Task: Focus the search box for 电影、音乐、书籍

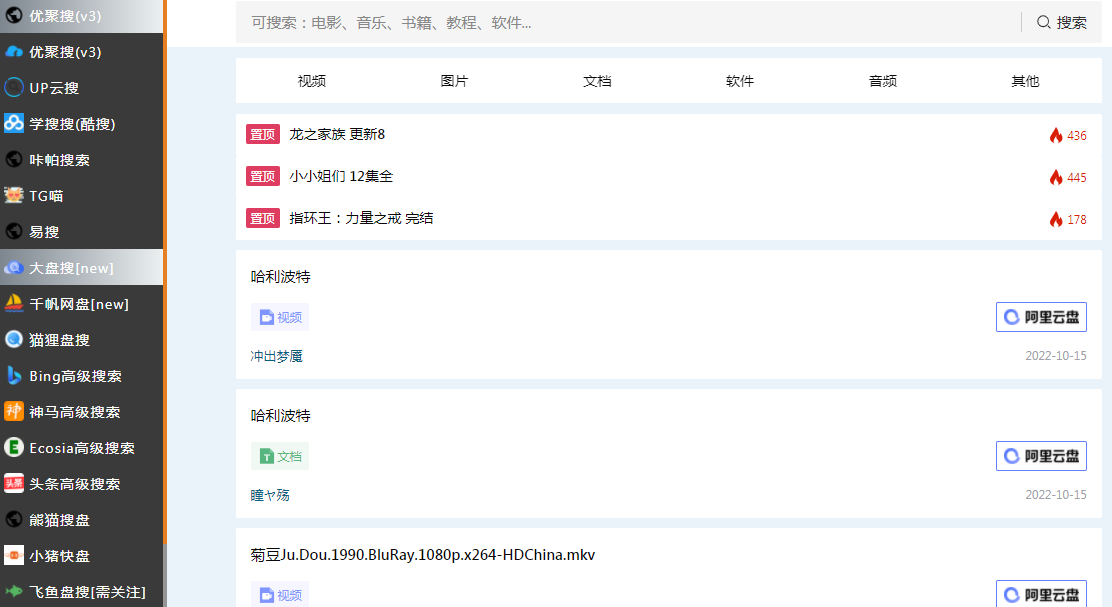Action: click(x=628, y=23)
